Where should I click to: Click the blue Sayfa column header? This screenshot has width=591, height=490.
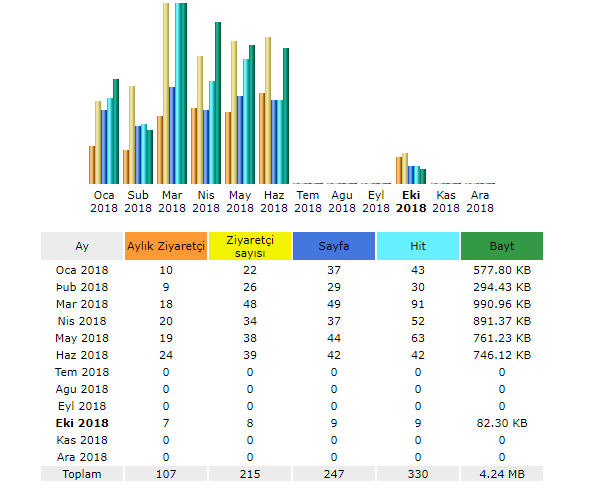334,246
